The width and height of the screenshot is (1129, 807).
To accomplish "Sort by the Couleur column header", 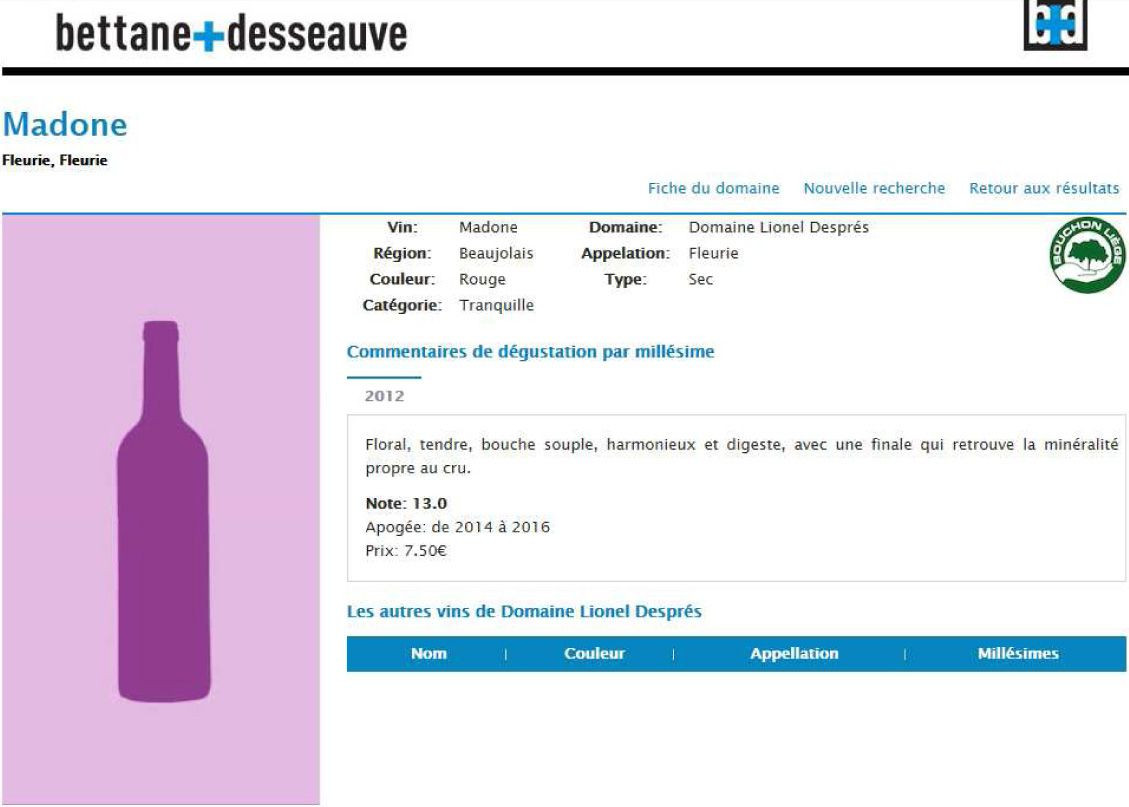I will pyautogui.click(x=594, y=654).
